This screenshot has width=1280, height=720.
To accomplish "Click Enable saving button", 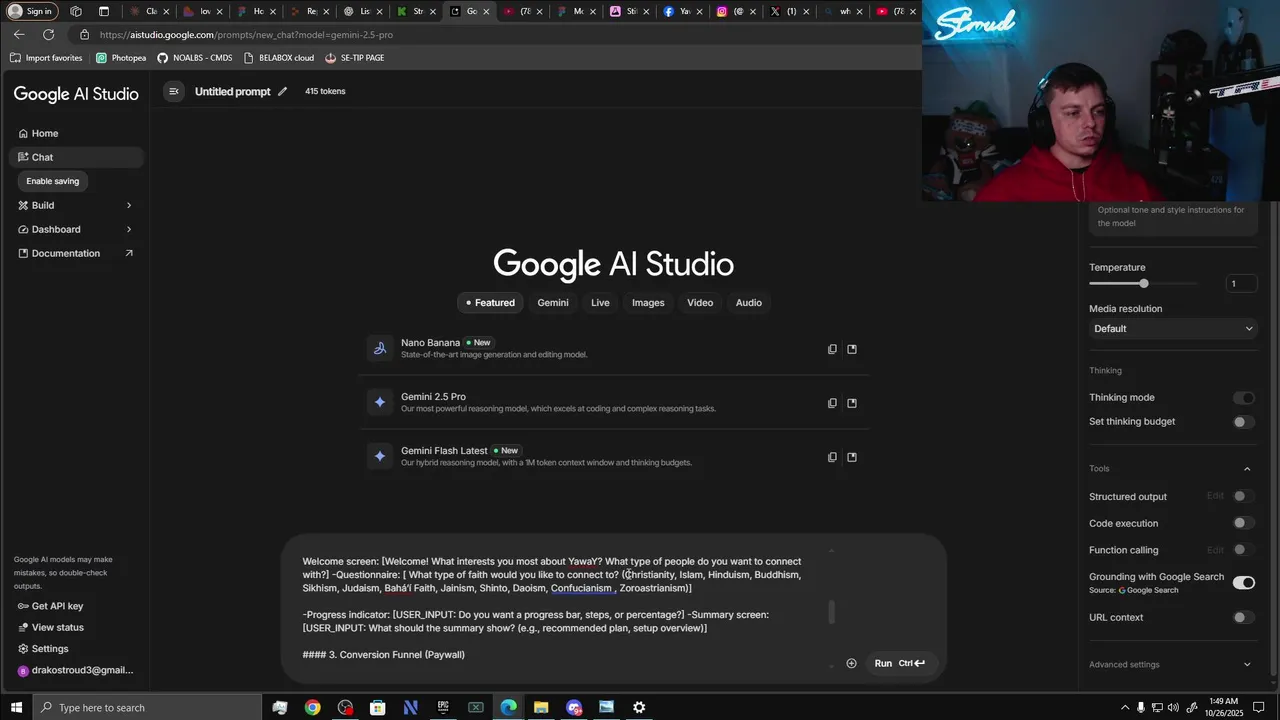I will (53, 181).
